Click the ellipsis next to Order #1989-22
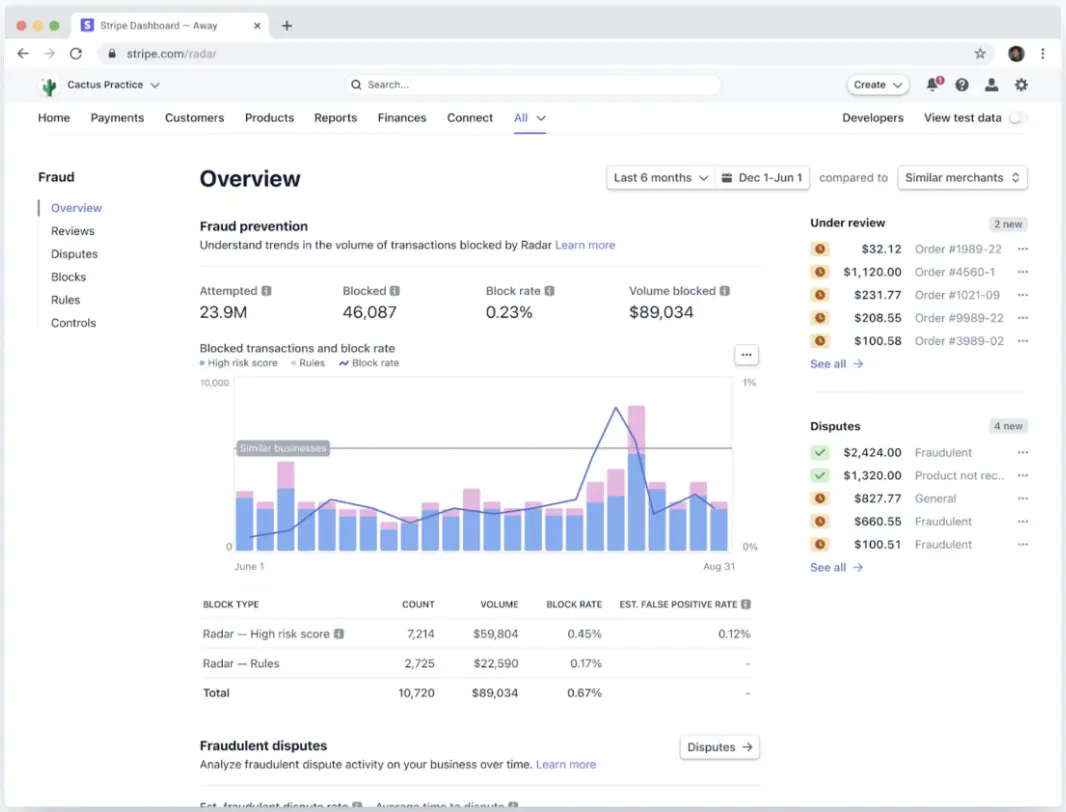1066x812 pixels. click(1022, 249)
